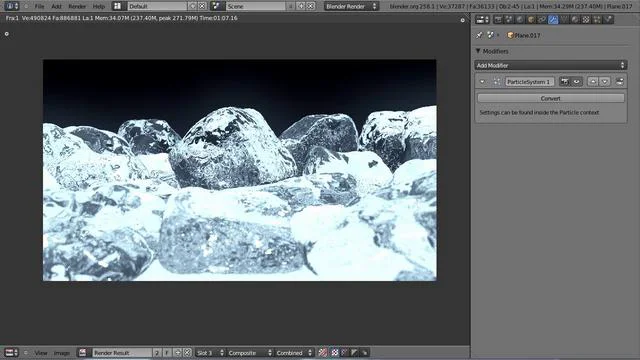Image resolution: width=640 pixels, height=360 pixels.
Task: Open the Render menu
Action: (x=77, y=6)
